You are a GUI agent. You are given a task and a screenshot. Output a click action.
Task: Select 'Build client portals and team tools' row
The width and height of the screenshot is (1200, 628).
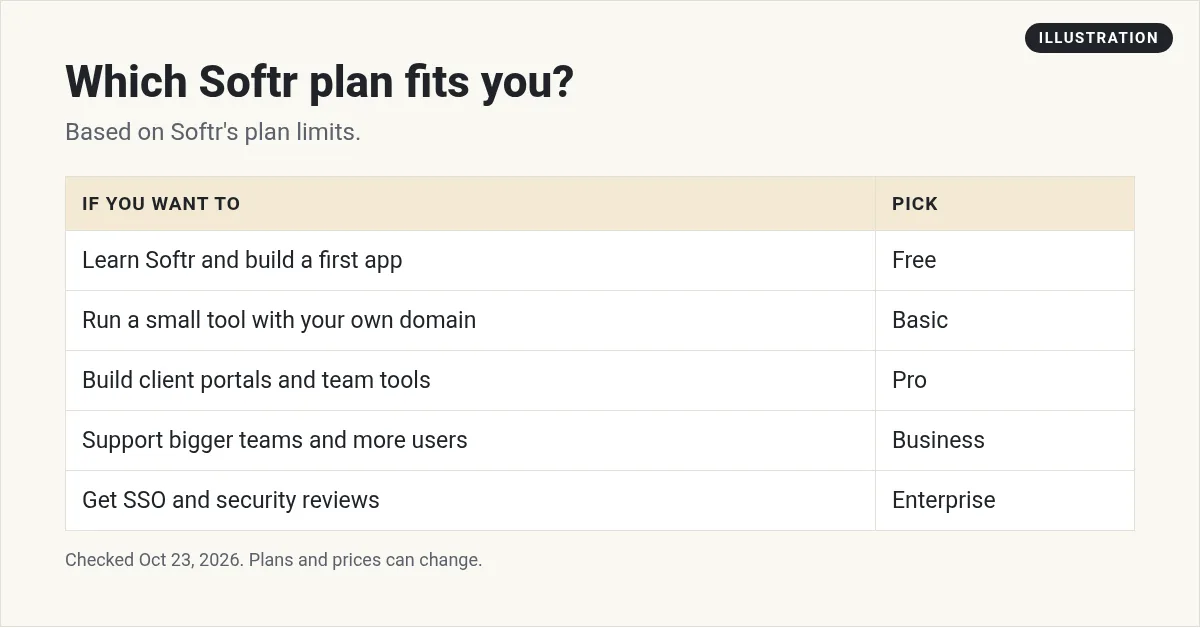[x=600, y=381]
